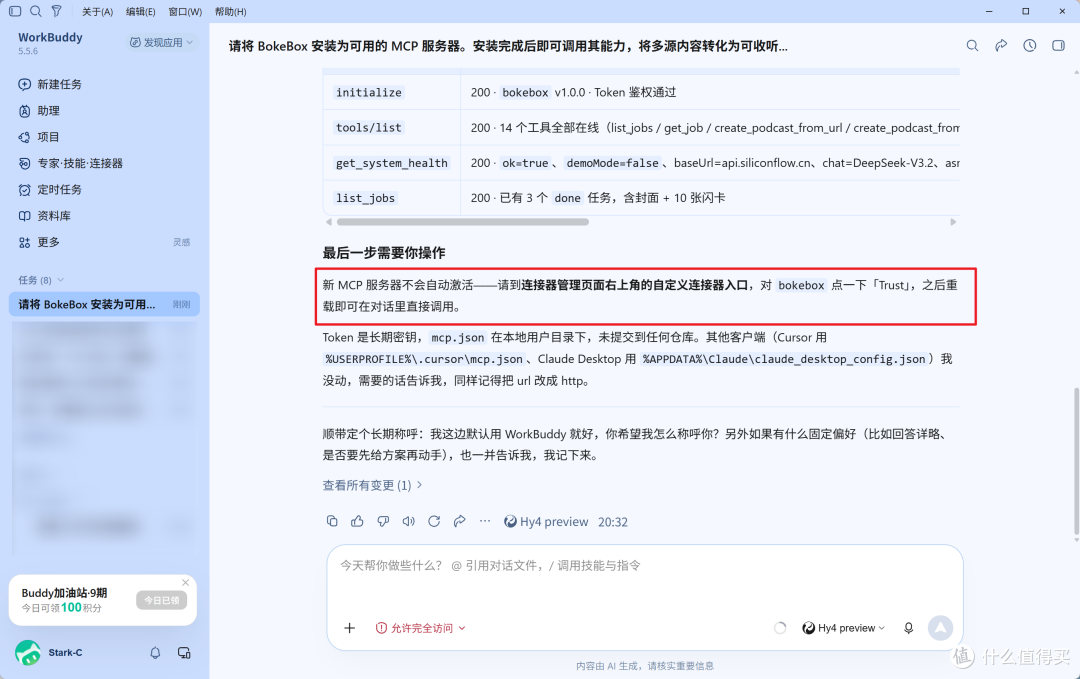
Task: Toggle the sidebar panel icon in title bar
Action: [15, 11]
